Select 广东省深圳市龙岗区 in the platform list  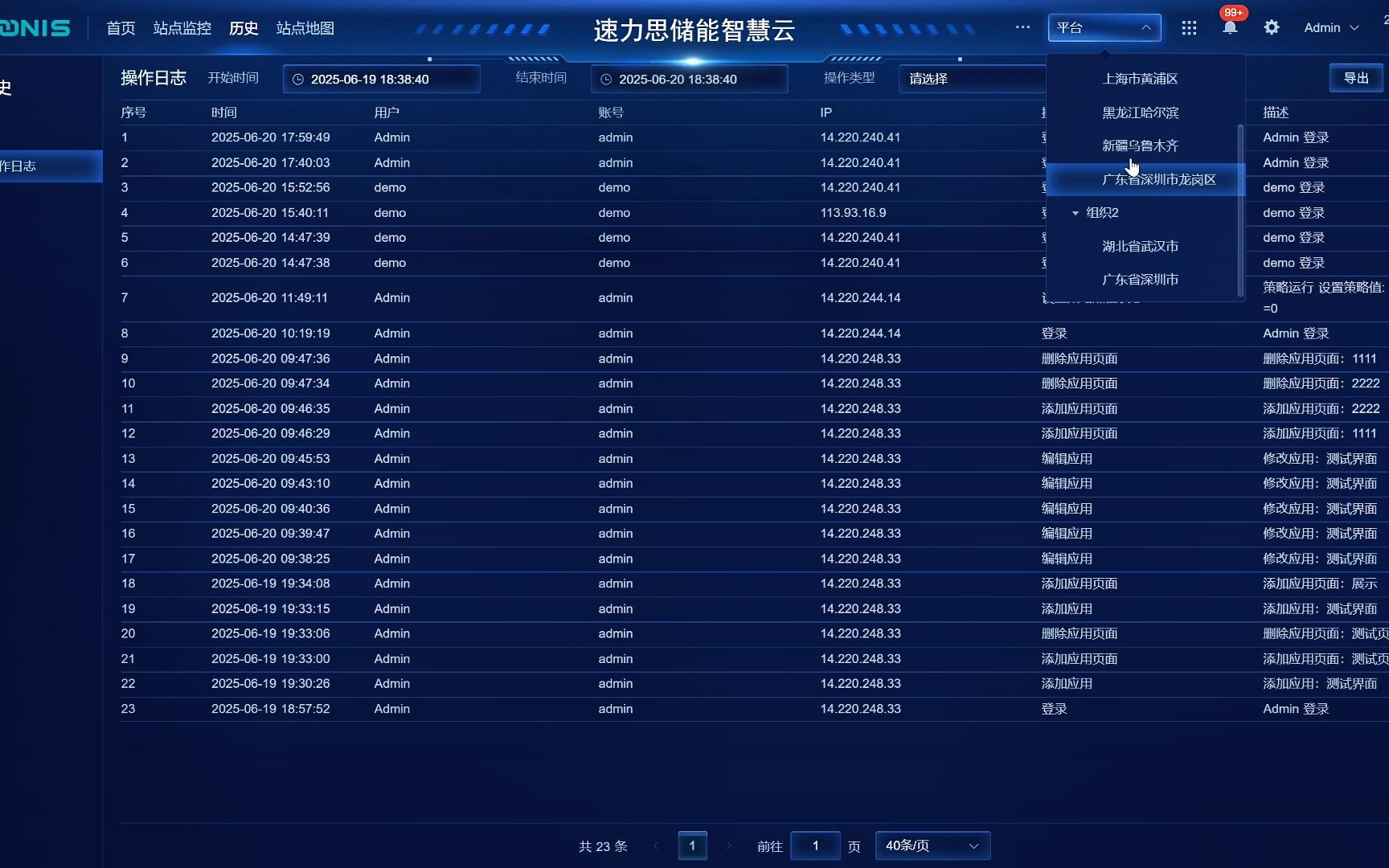pyautogui.click(x=1145, y=179)
